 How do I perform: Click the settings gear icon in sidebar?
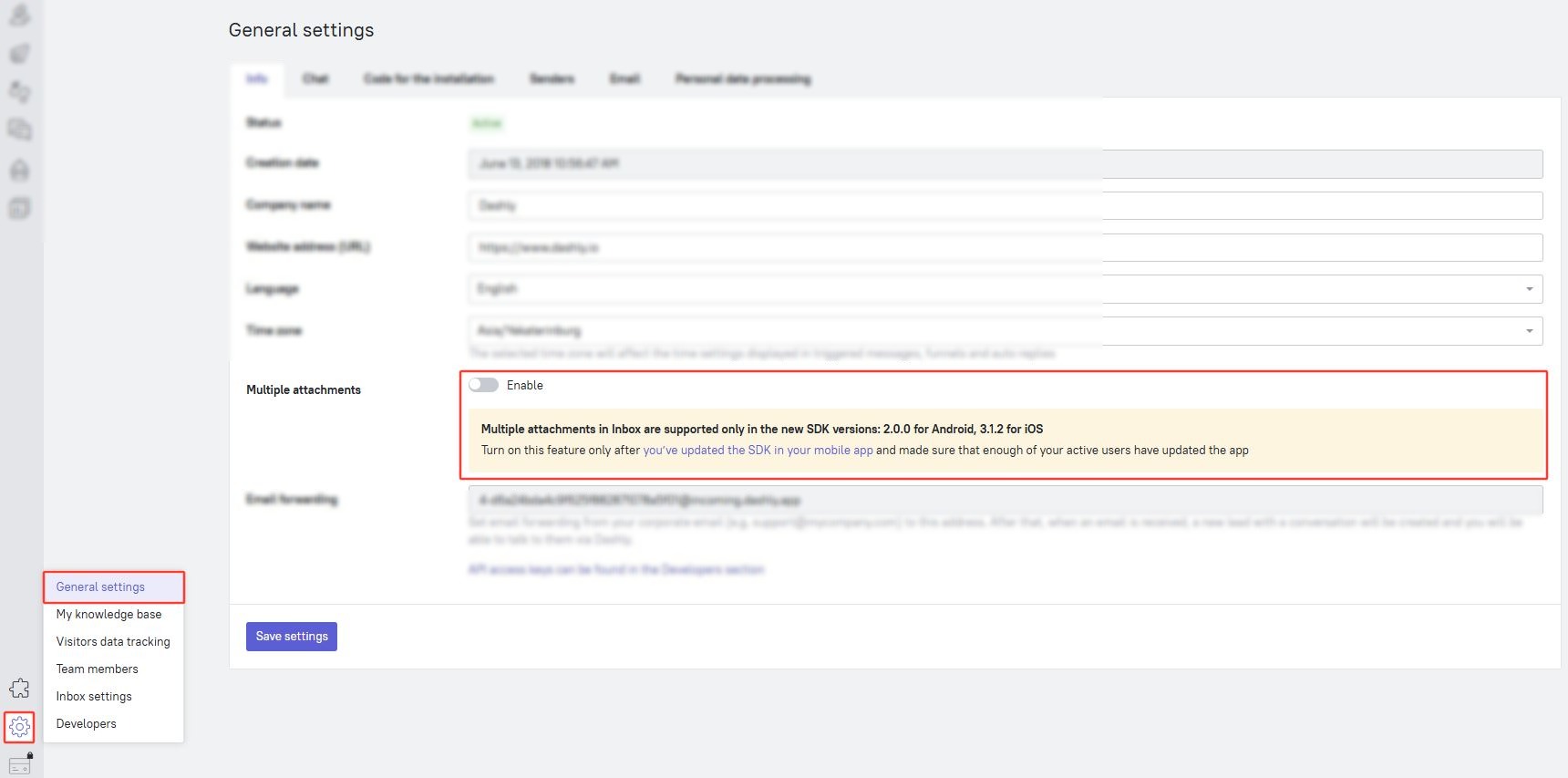pyautogui.click(x=19, y=727)
